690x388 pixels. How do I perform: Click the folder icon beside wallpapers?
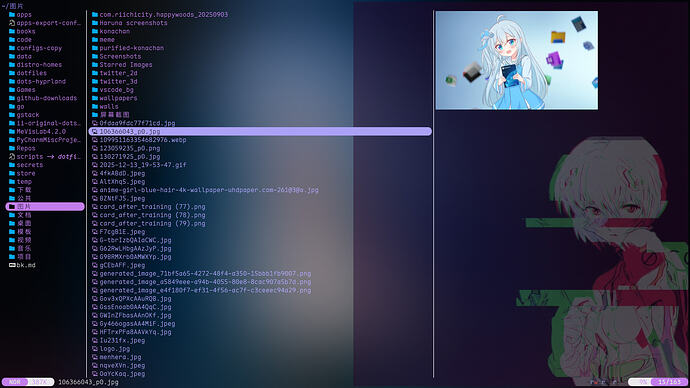[95, 98]
